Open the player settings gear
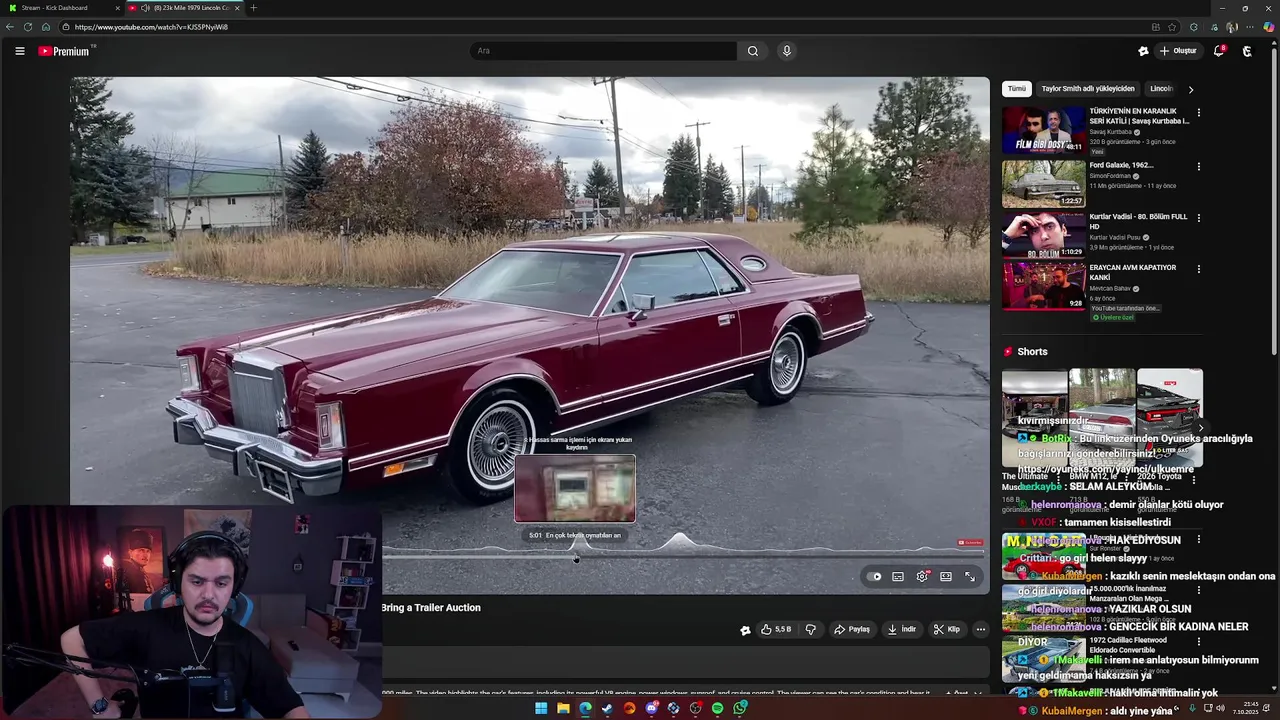Screen dimensions: 1280x720 (922, 577)
